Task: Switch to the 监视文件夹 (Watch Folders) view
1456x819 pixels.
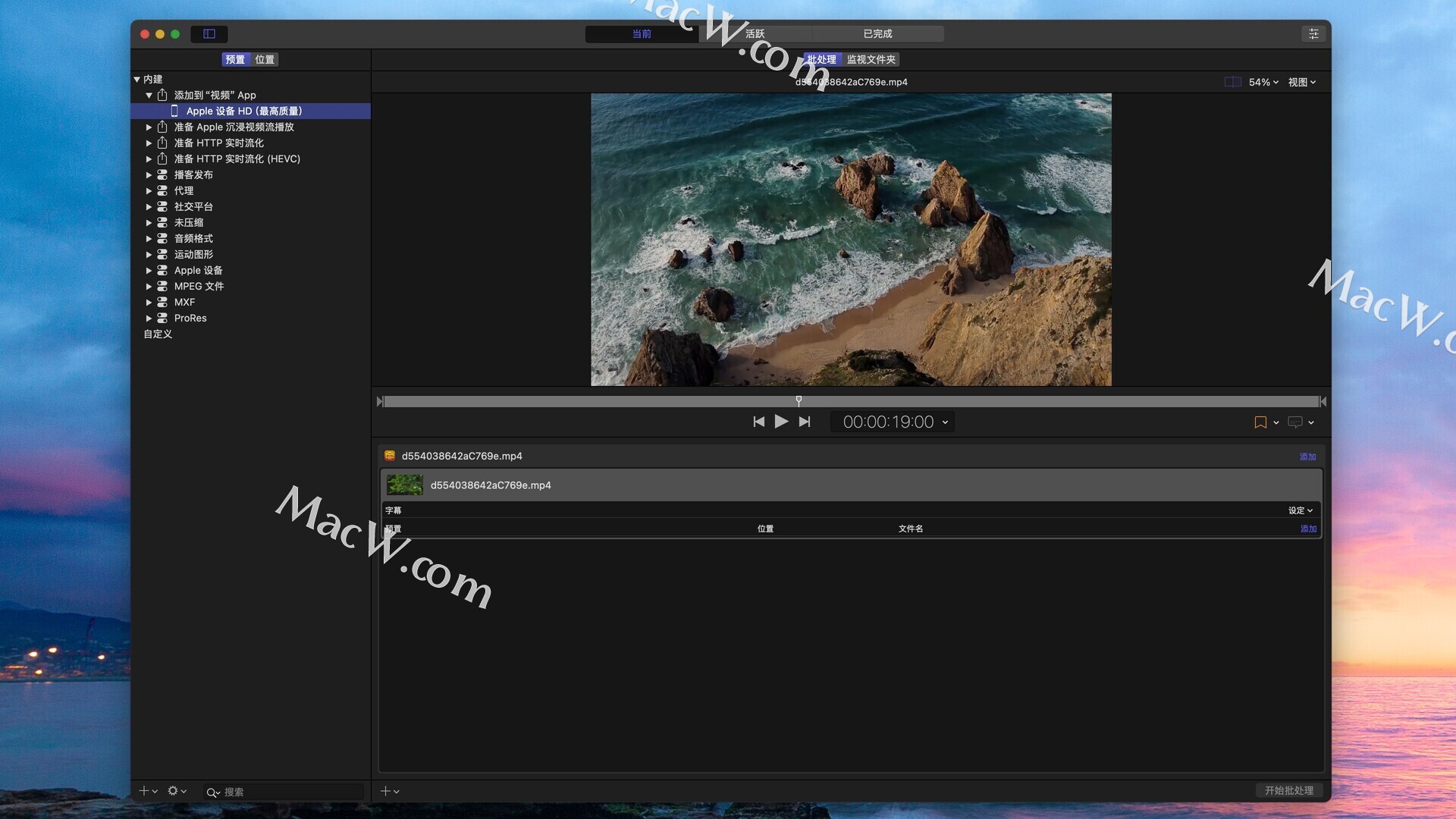Action: [x=871, y=59]
